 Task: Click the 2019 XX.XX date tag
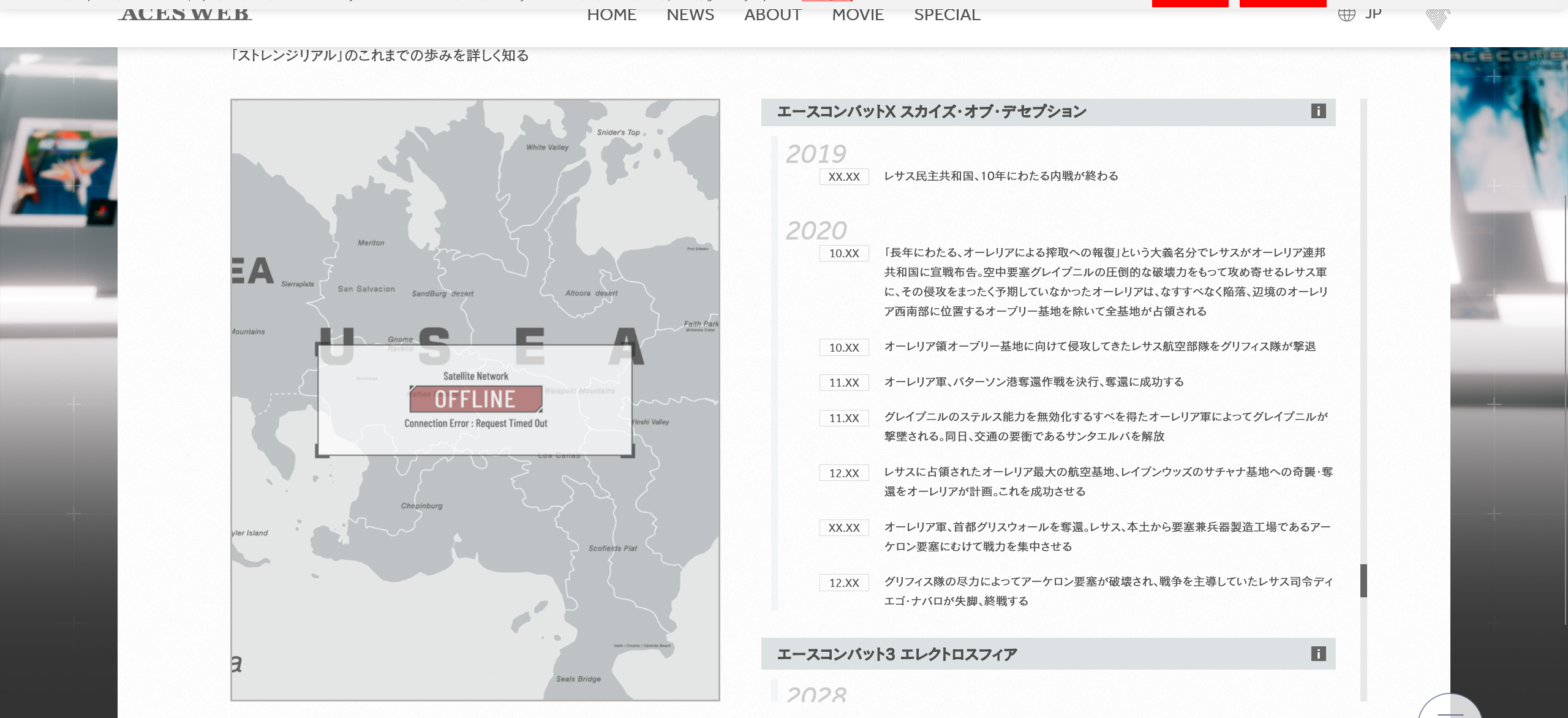point(844,176)
